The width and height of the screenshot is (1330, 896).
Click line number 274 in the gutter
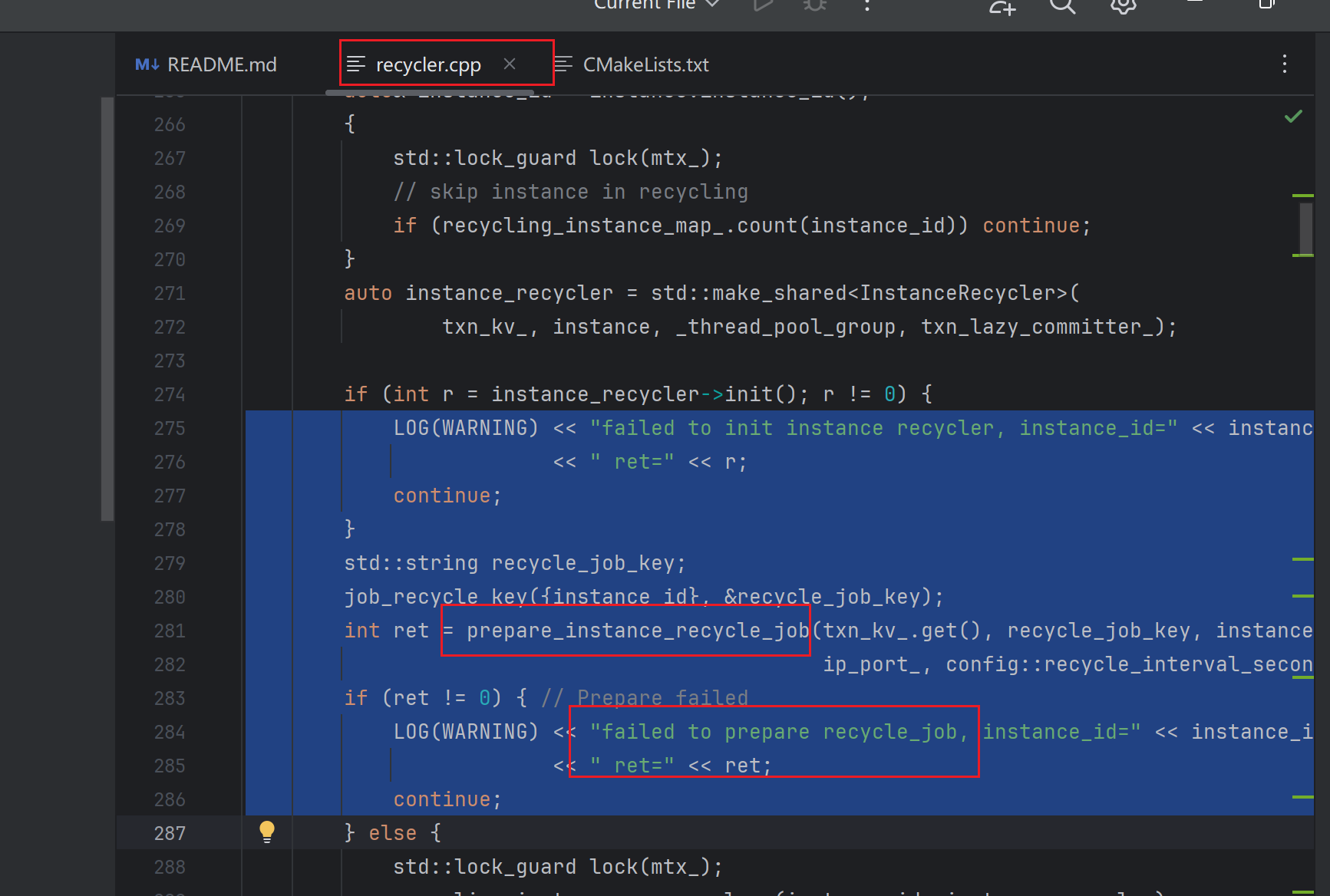(170, 394)
